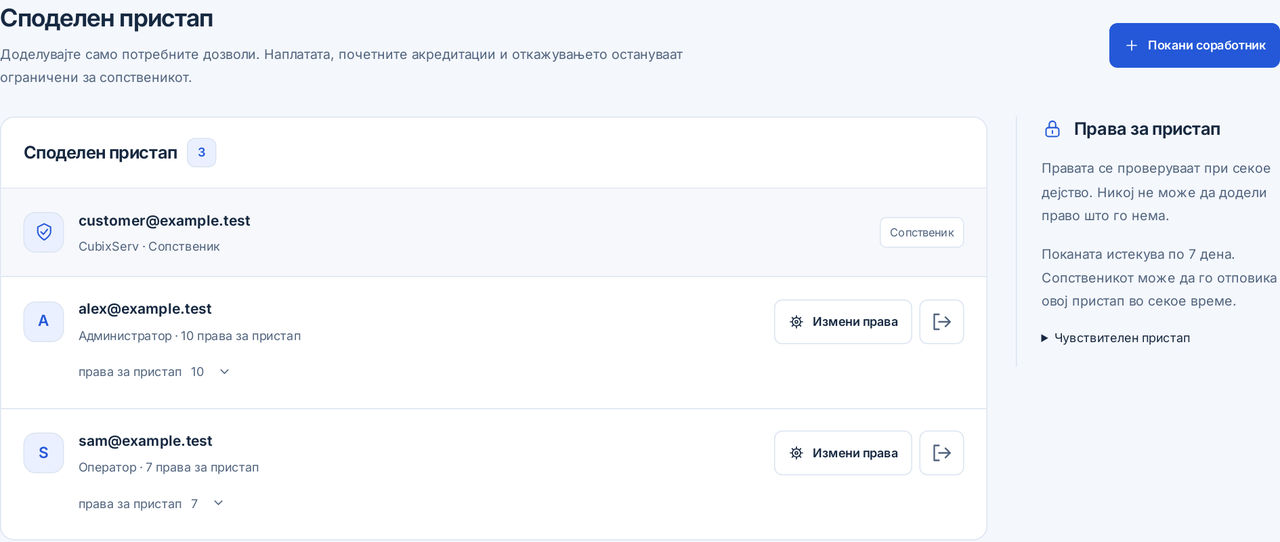Click the Сопственик badge

(922, 232)
